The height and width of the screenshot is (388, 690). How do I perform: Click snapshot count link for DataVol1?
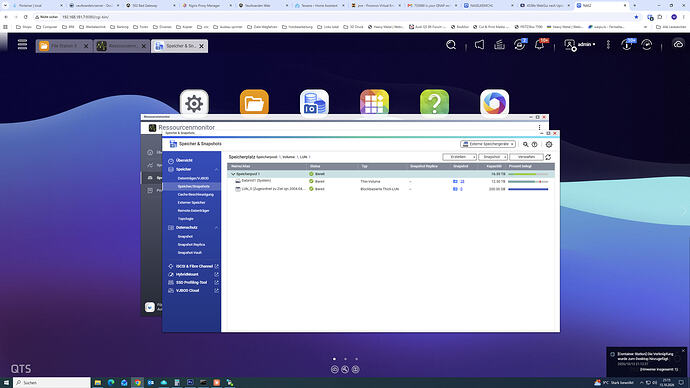tap(462, 181)
